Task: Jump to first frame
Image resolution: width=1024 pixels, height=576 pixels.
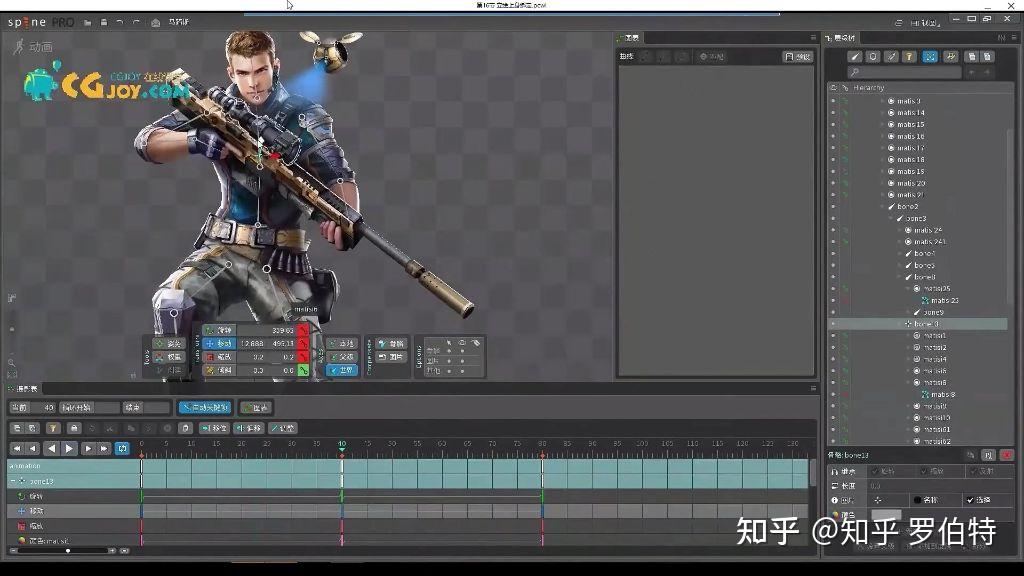Action: pyautogui.click(x=17, y=449)
